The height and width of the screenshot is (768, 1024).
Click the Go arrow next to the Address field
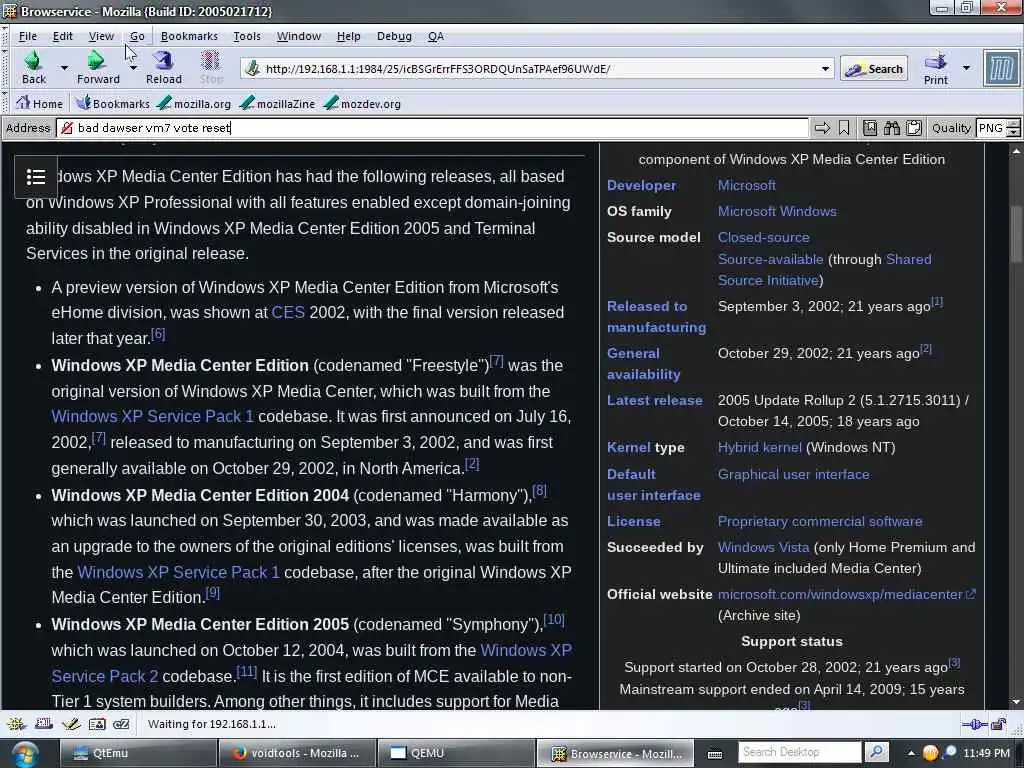[822, 128]
